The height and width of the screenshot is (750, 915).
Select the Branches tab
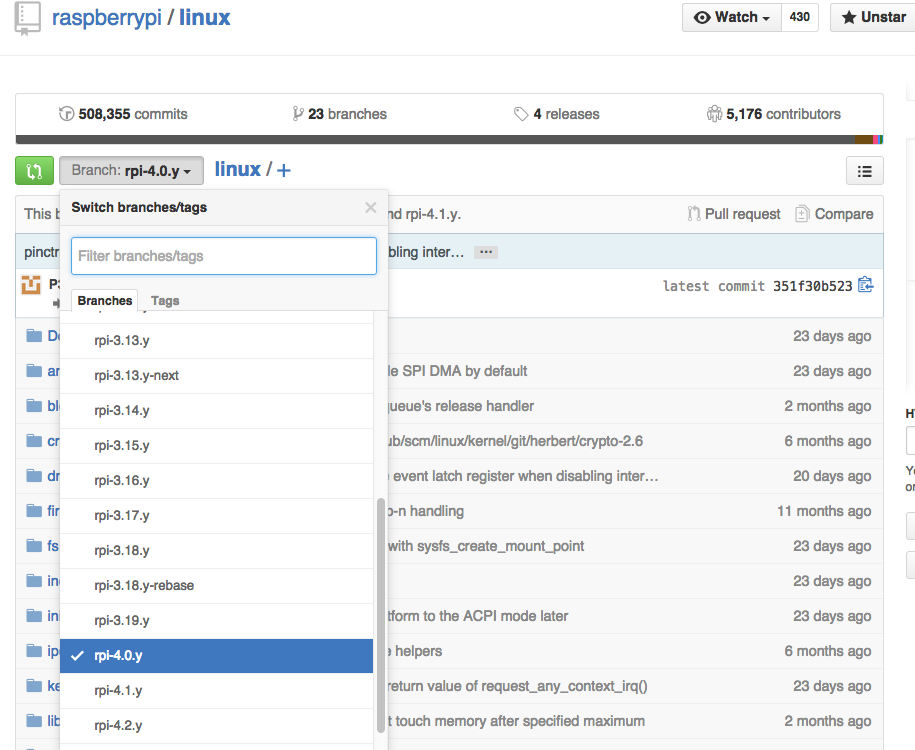click(x=104, y=300)
